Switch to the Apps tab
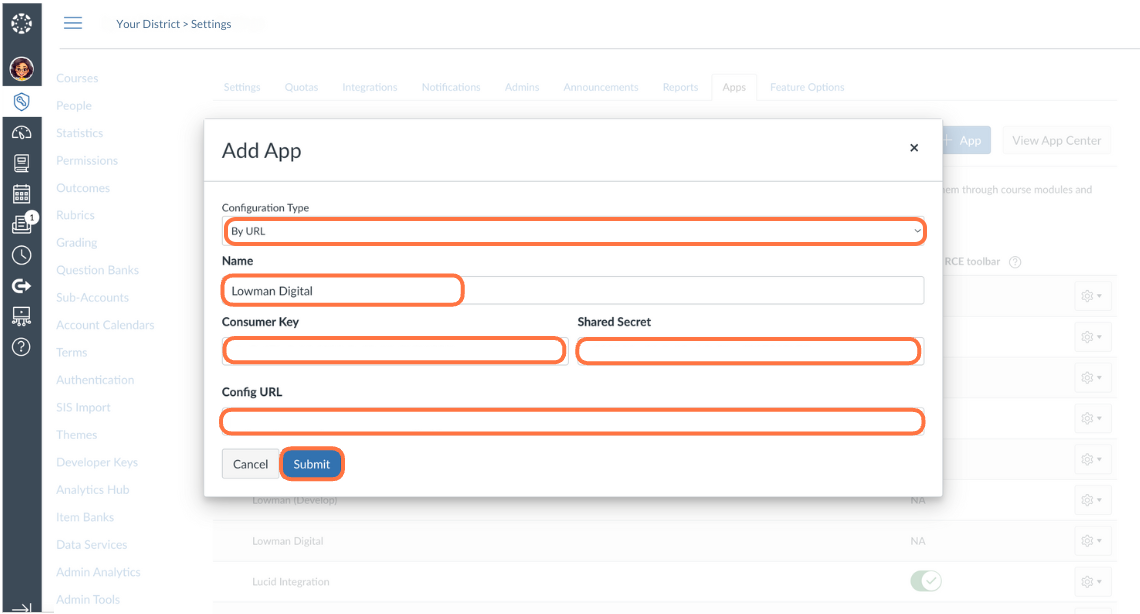Screen dimensions: 1140x614 pyautogui.click(x=734, y=87)
